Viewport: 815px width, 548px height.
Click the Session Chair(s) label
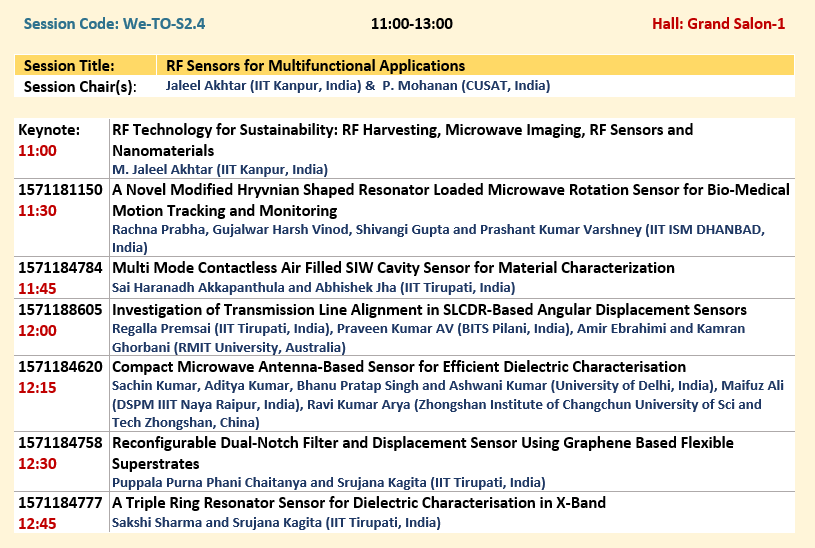point(79,86)
